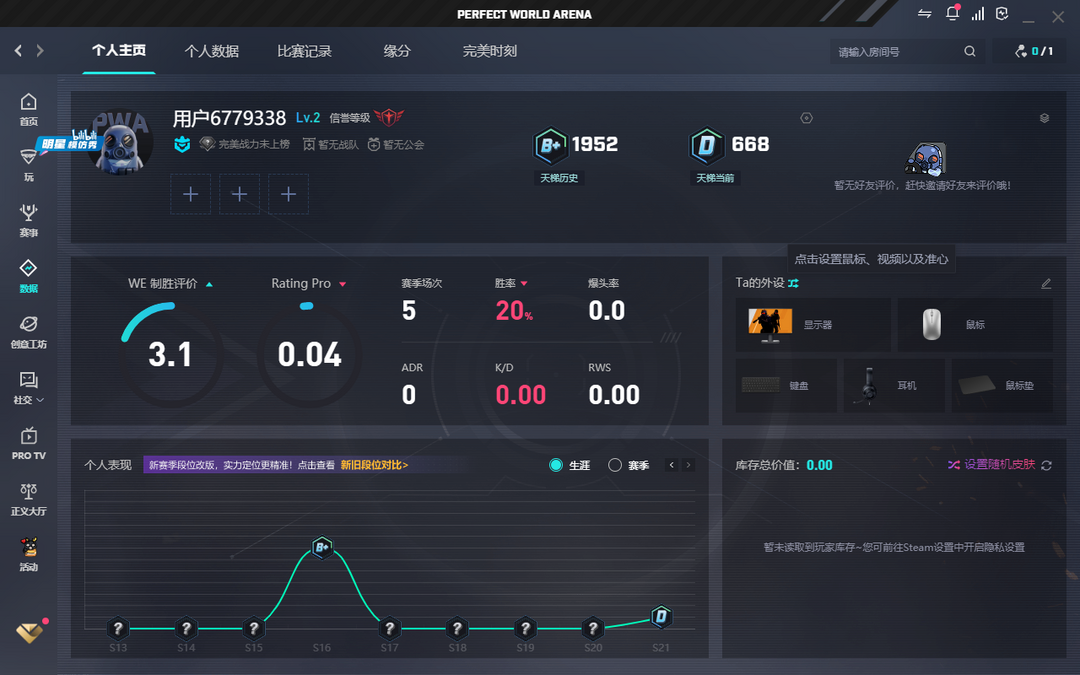Click the red 信誉等级 wings badge
Viewport: 1080px width, 675px height.
tap(389, 117)
